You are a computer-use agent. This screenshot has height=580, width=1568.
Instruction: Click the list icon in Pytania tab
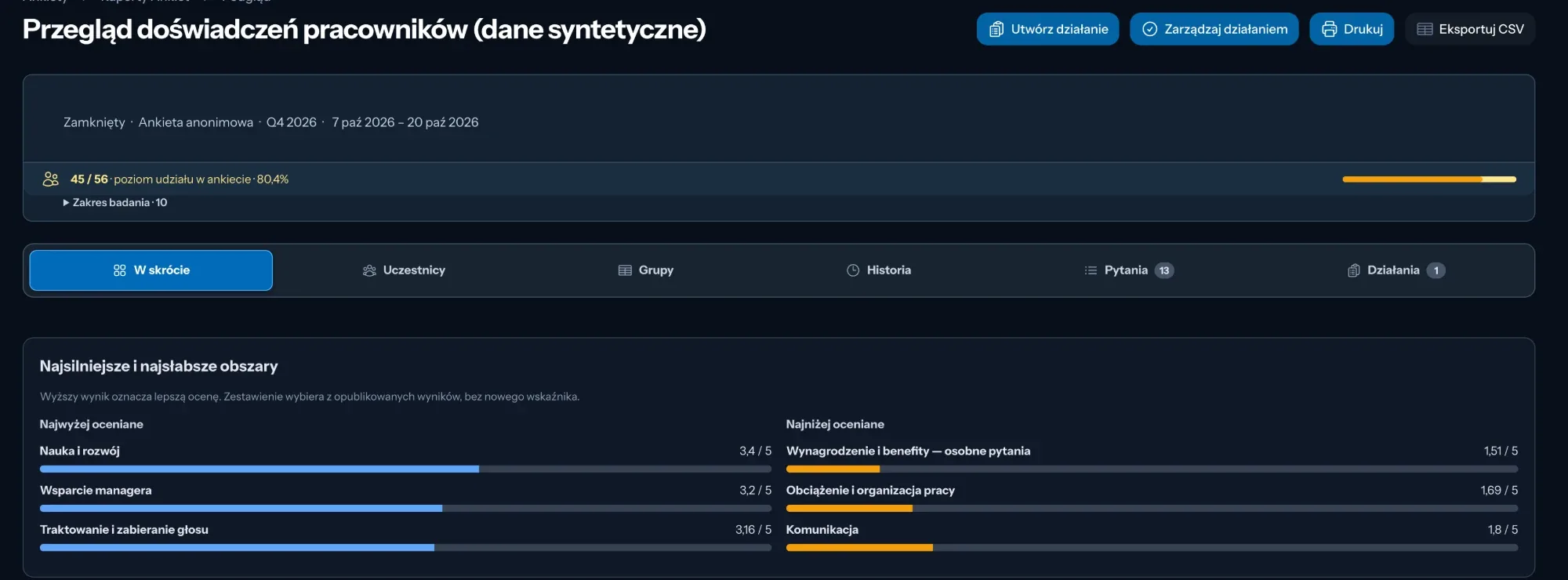tap(1091, 270)
